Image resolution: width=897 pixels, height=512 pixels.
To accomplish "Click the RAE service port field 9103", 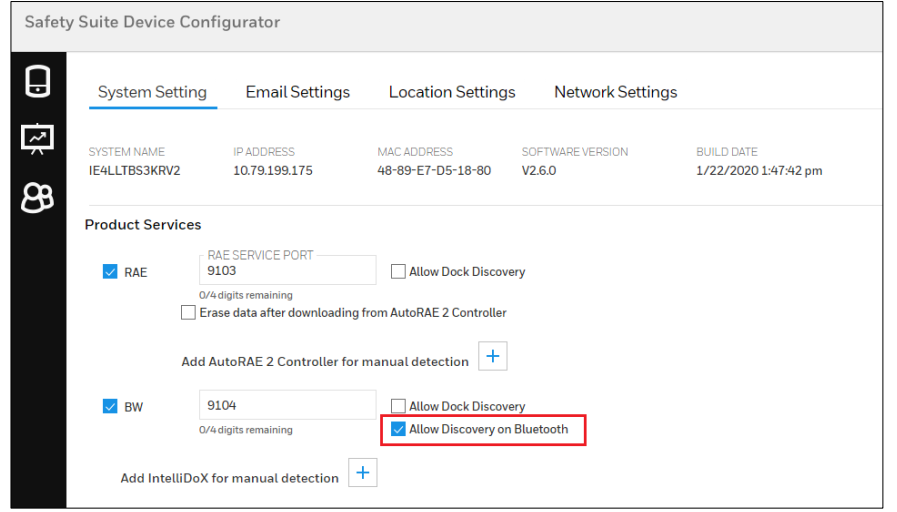I will point(287,271).
